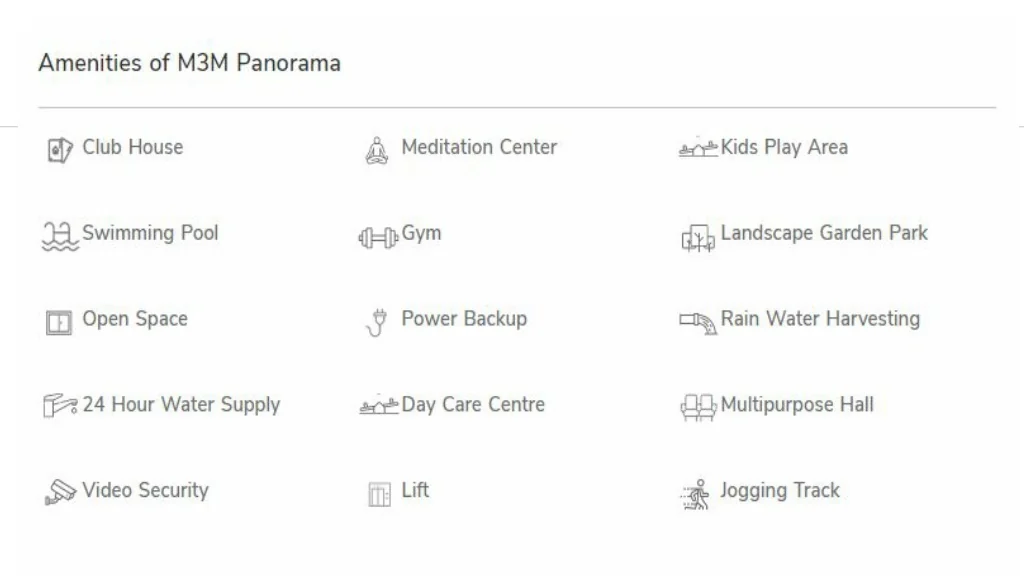Click the Swimming Pool waves icon

pos(59,237)
